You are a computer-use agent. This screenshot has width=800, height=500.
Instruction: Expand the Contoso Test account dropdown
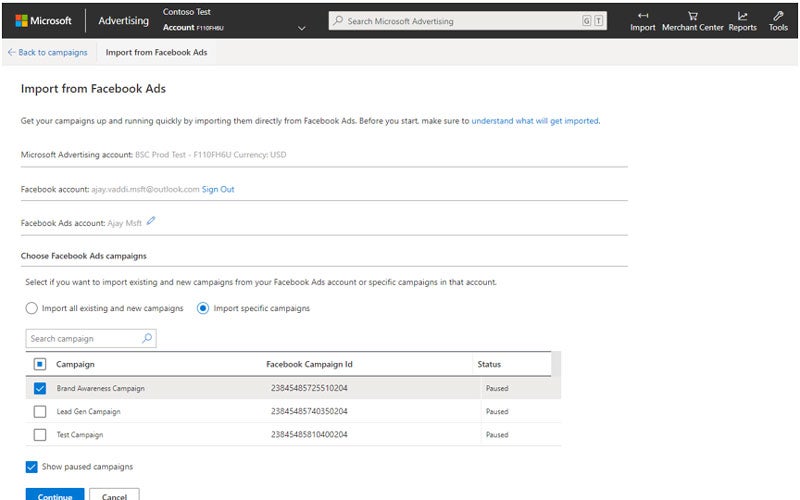[302, 28]
